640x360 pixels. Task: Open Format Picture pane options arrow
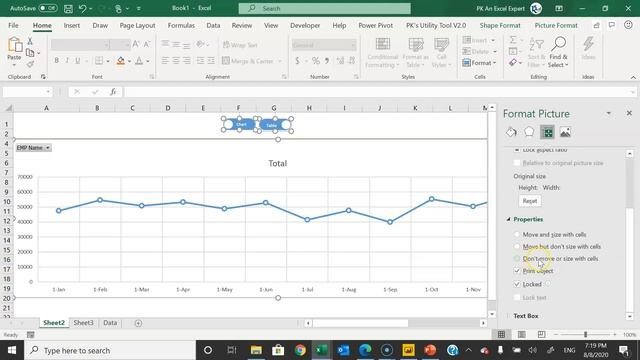[x=609, y=113]
